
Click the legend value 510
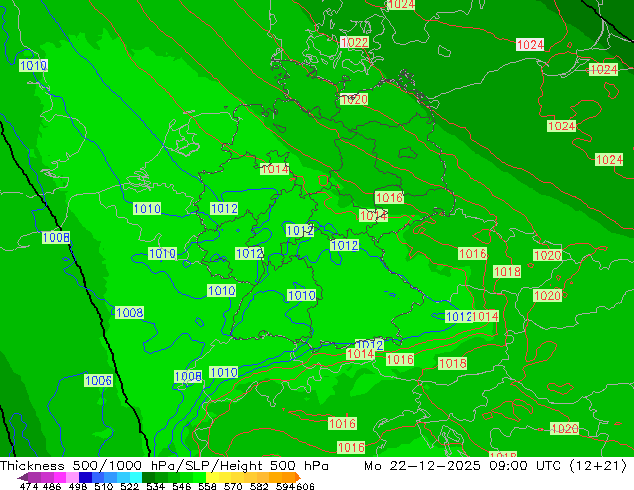click(104, 486)
